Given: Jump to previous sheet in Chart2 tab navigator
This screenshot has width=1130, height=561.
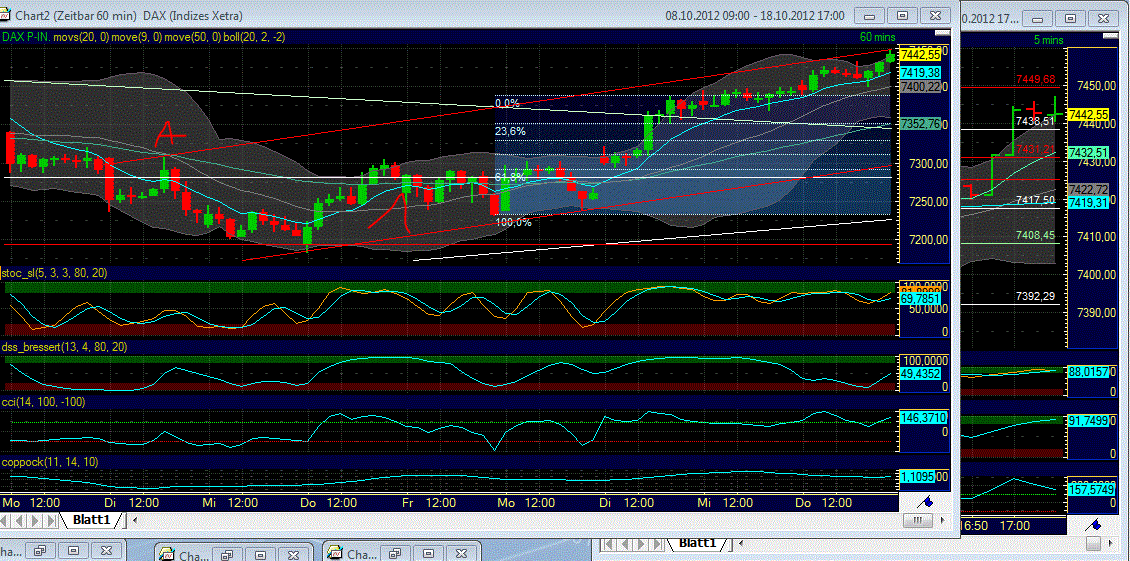Looking at the screenshot, I should [x=19, y=520].
